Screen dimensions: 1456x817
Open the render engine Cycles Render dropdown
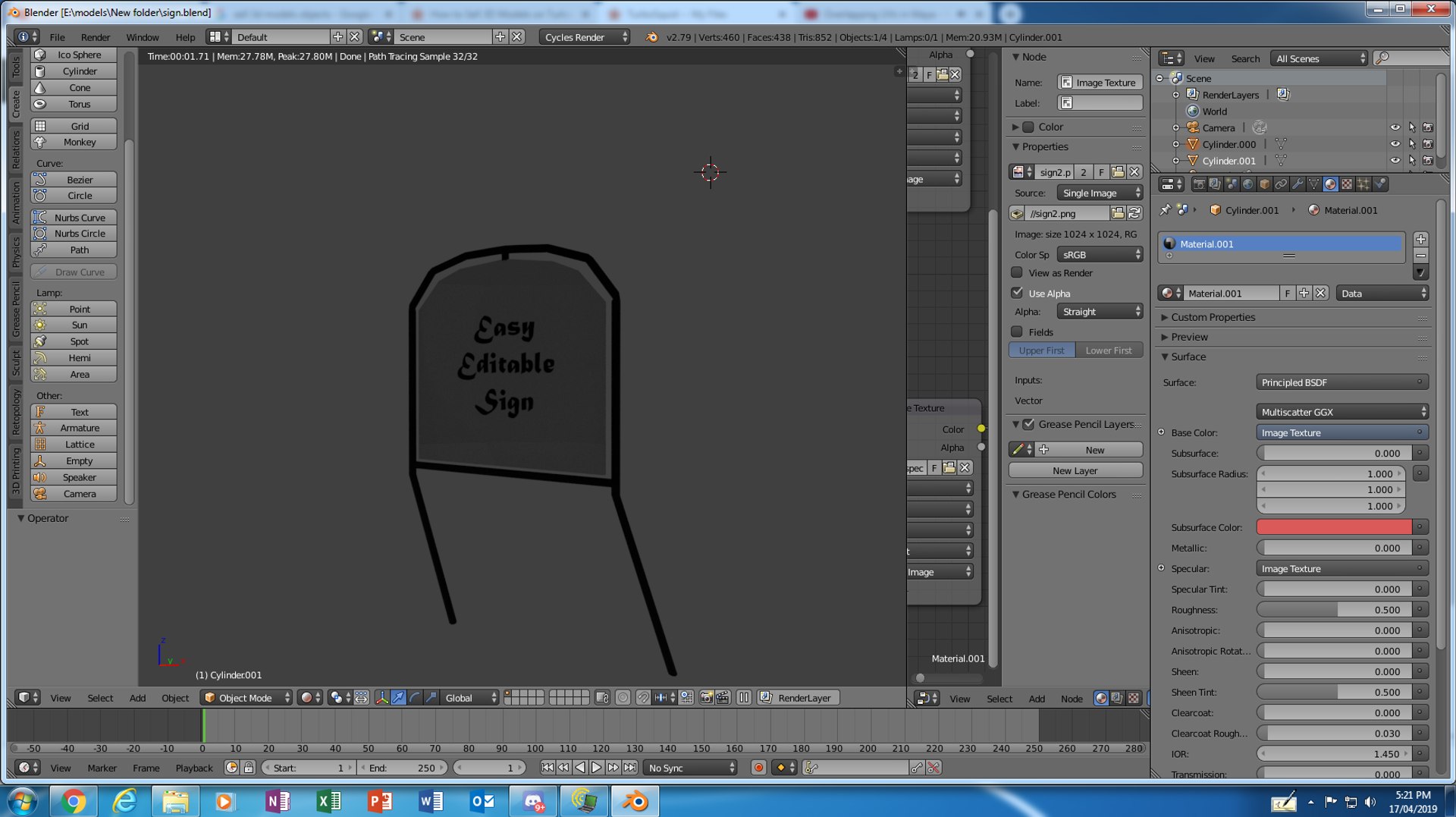(x=585, y=37)
